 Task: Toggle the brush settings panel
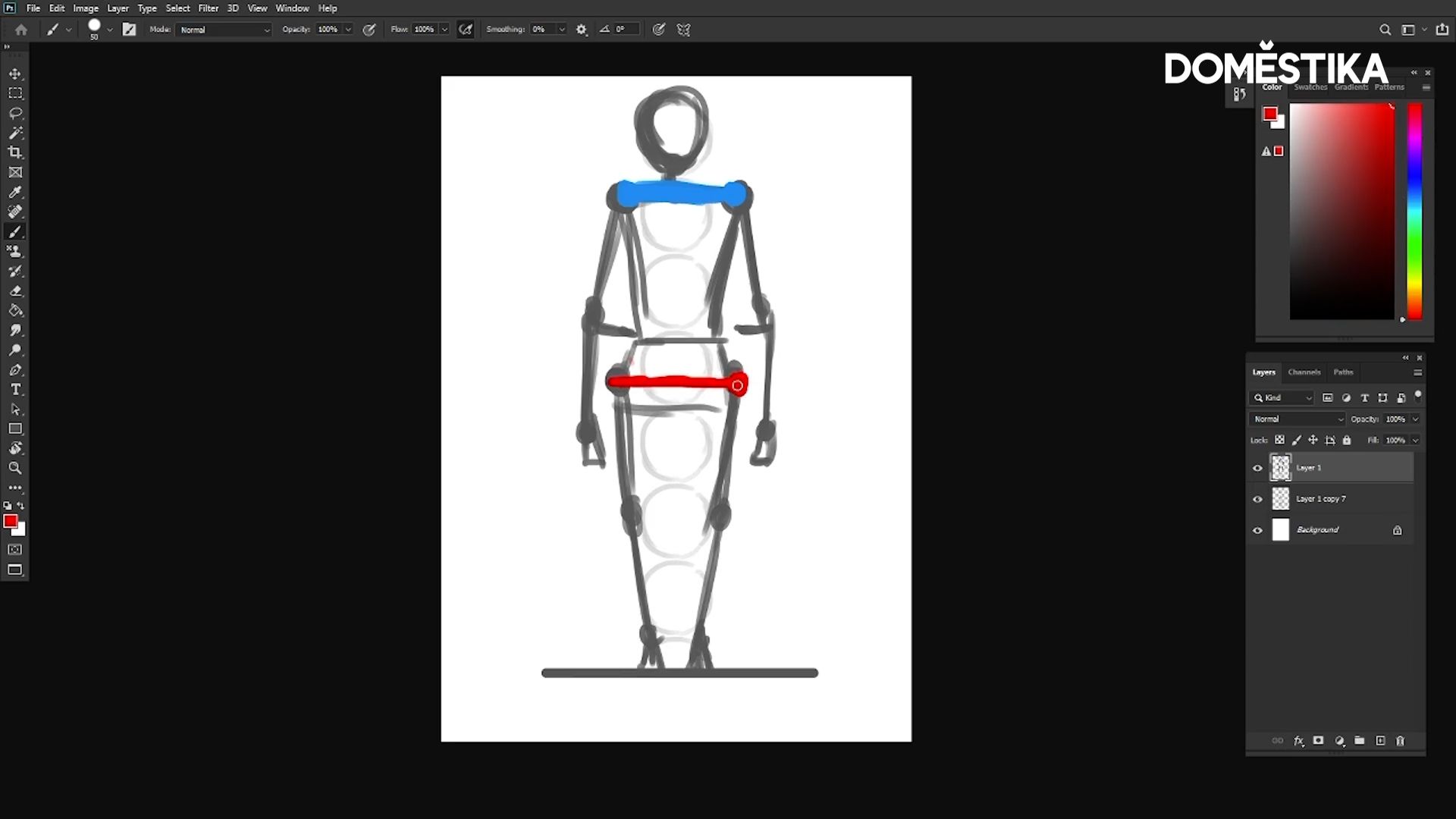click(129, 30)
